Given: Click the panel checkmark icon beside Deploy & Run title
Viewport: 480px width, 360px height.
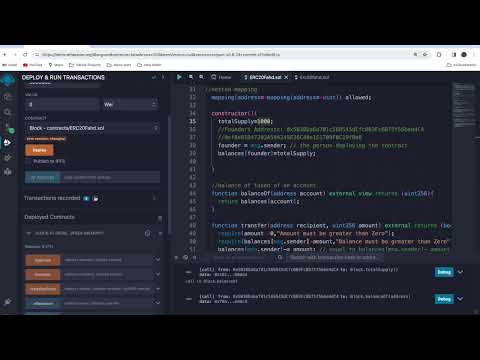Looking at the screenshot, I should pyautogui.click(x=154, y=77).
